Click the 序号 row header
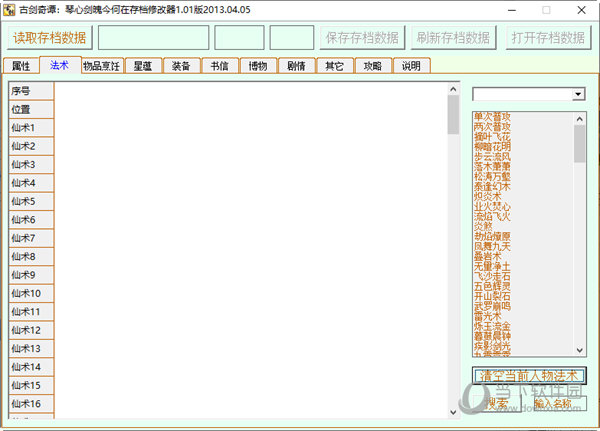 (x=31, y=91)
